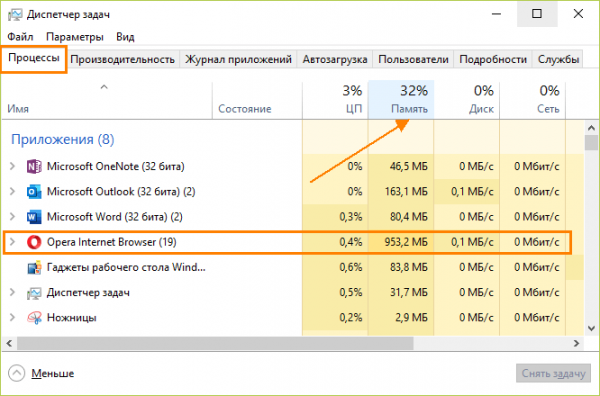The width and height of the screenshot is (600, 396).
Task: Click the Microsoft Word icon
Action: tap(34, 217)
